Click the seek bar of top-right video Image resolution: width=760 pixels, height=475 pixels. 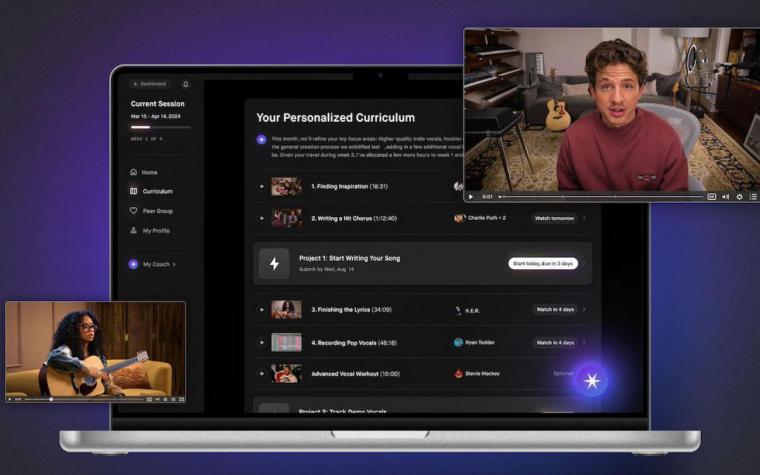tap(601, 197)
